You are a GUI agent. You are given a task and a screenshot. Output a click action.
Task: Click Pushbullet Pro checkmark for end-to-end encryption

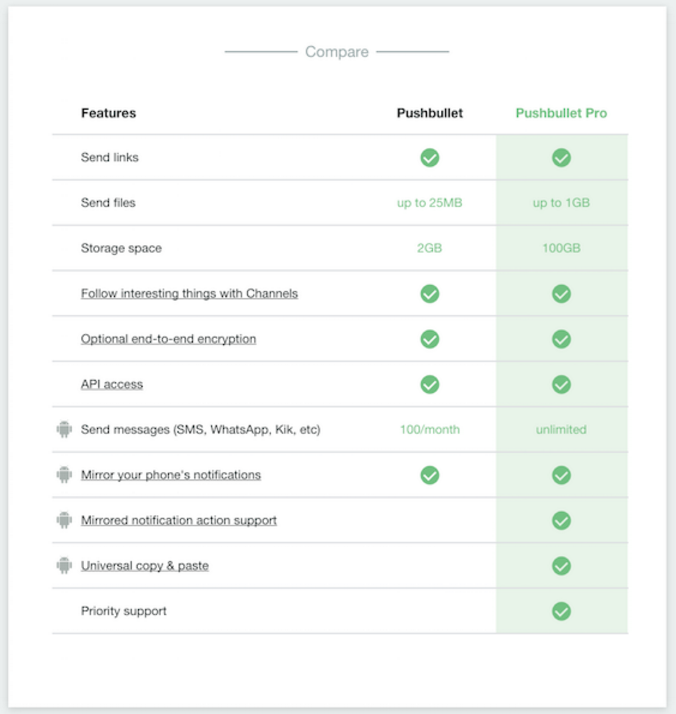click(x=562, y=339)
